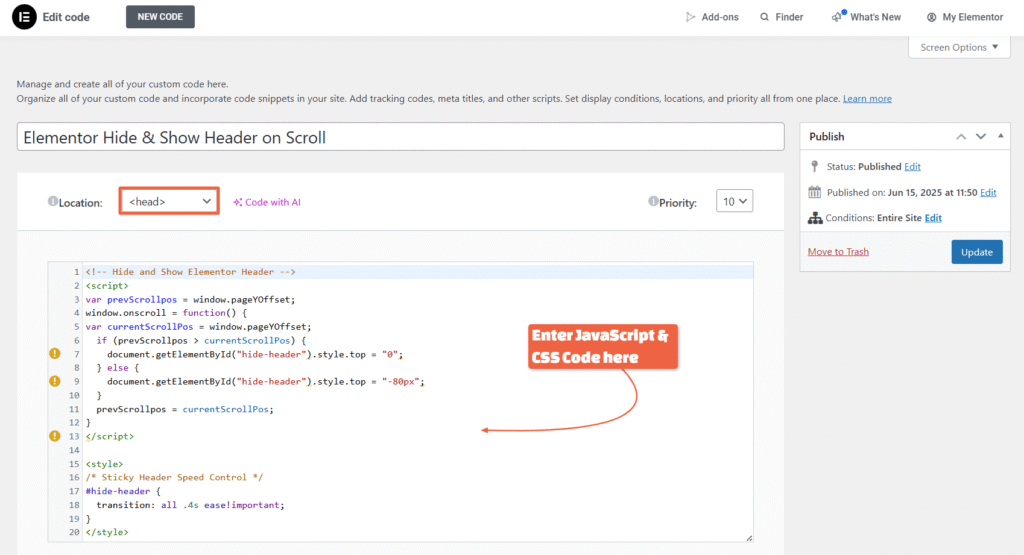This screenshot has height=555, width=1024.
Task: Click the '<style>' tag on line 15
Action: 104,464
